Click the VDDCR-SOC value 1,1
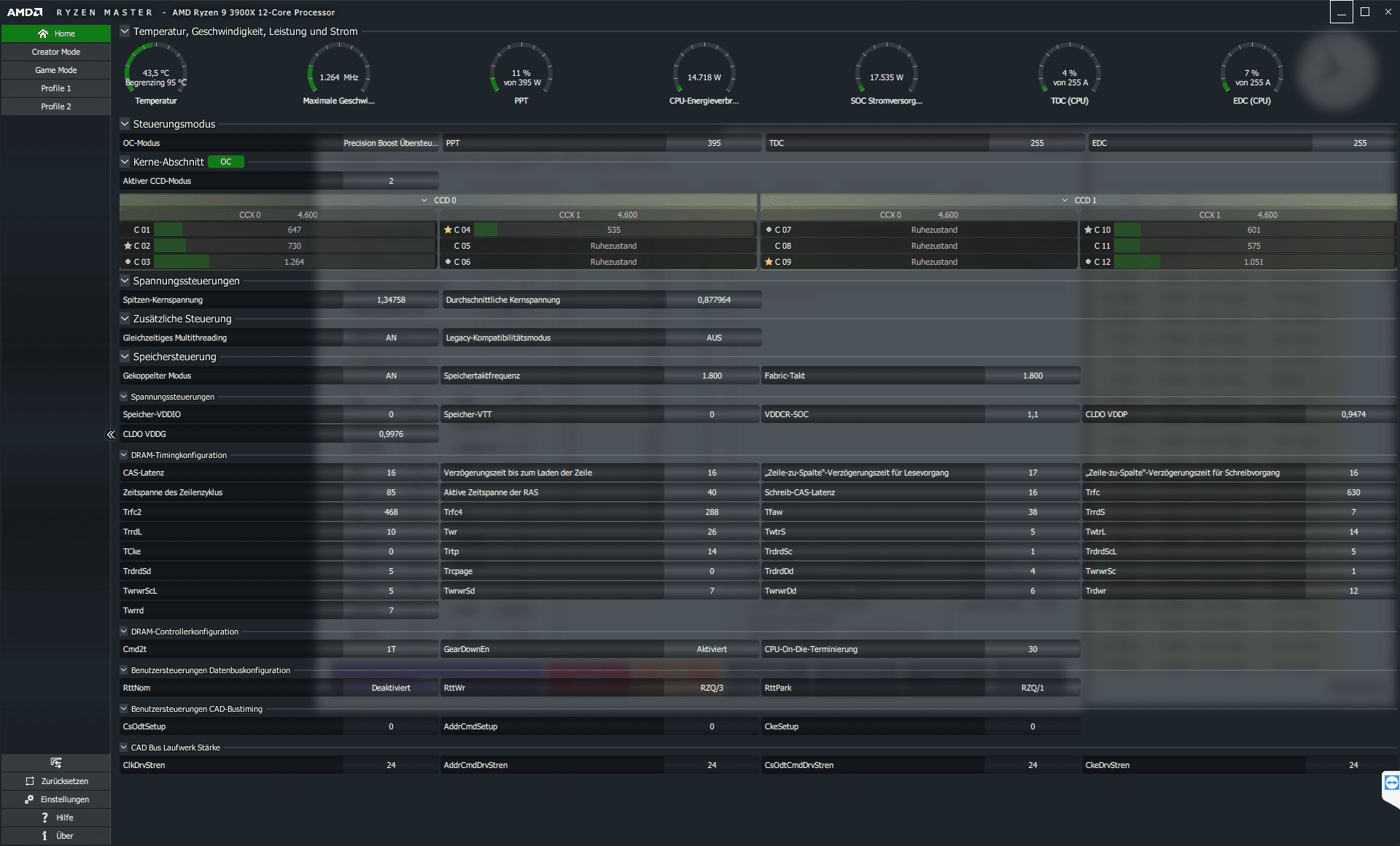 click(1032, 414)
